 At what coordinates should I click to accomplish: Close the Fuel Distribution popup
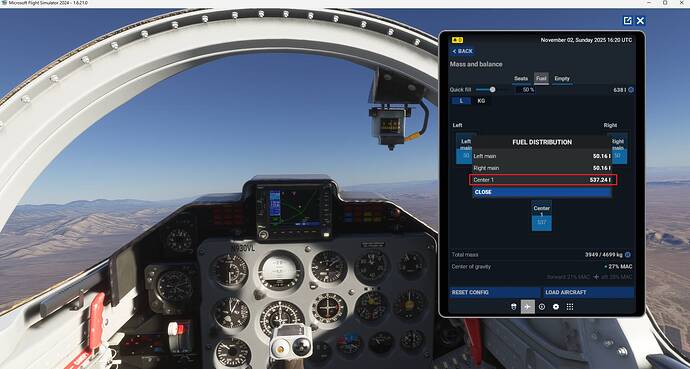click(x=542, y=192)
